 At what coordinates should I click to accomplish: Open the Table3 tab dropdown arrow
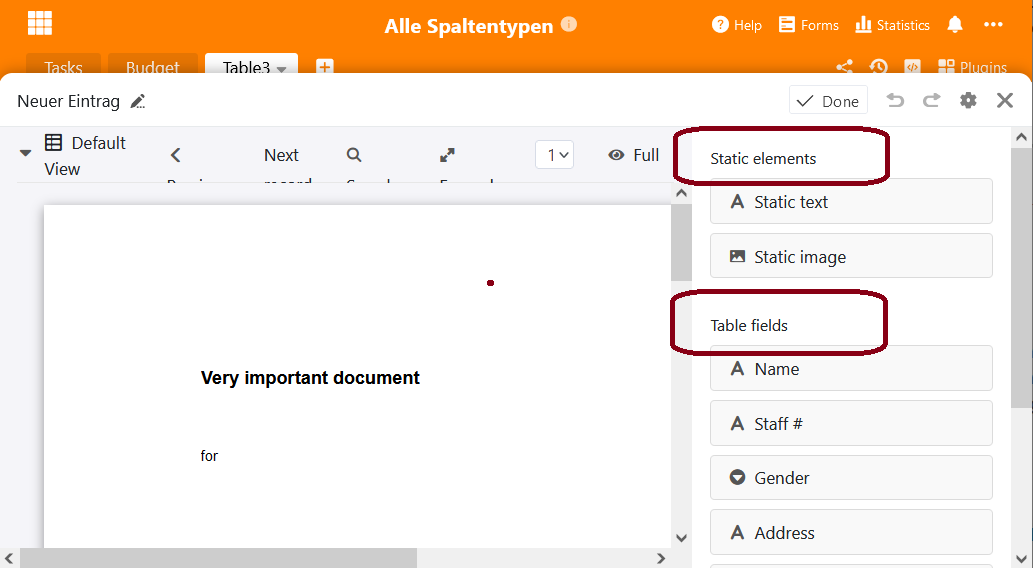tap(282, 69)
